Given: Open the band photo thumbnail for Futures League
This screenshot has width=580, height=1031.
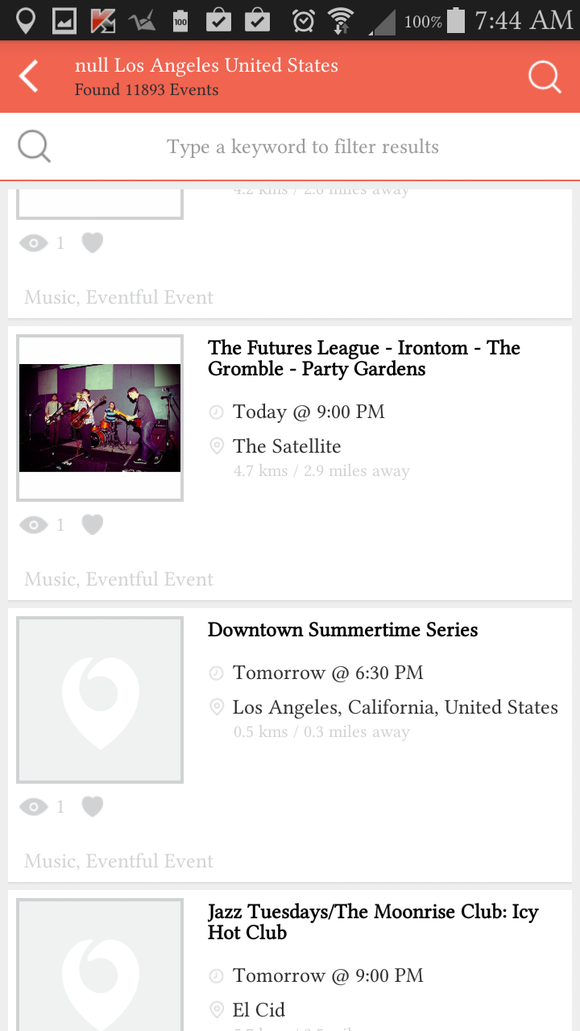Looking at the screenshot, I should (x=99, y=418).
